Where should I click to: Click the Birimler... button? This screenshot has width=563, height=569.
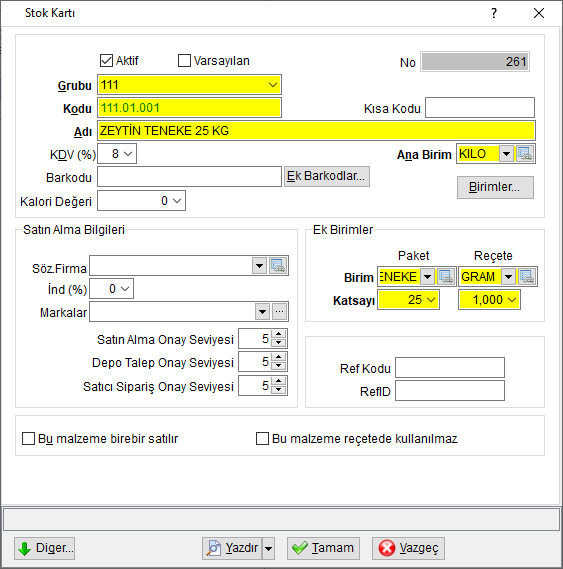495,187
